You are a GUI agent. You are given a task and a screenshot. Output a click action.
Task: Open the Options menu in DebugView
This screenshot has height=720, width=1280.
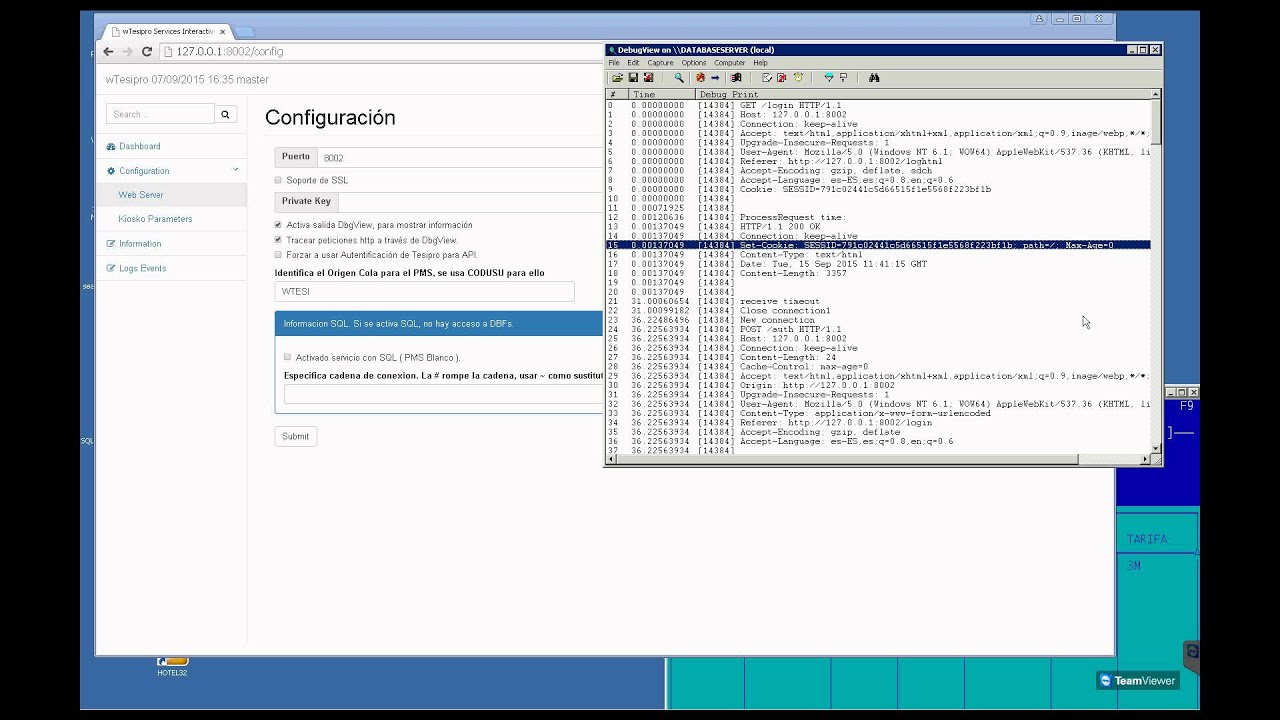click(694, 63)
